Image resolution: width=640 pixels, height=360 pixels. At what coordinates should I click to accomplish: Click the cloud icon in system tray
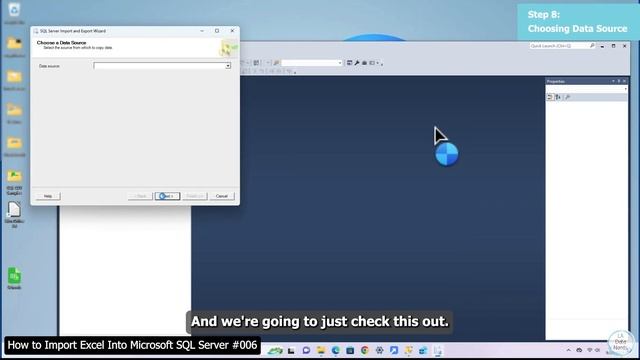pos(579,350)
